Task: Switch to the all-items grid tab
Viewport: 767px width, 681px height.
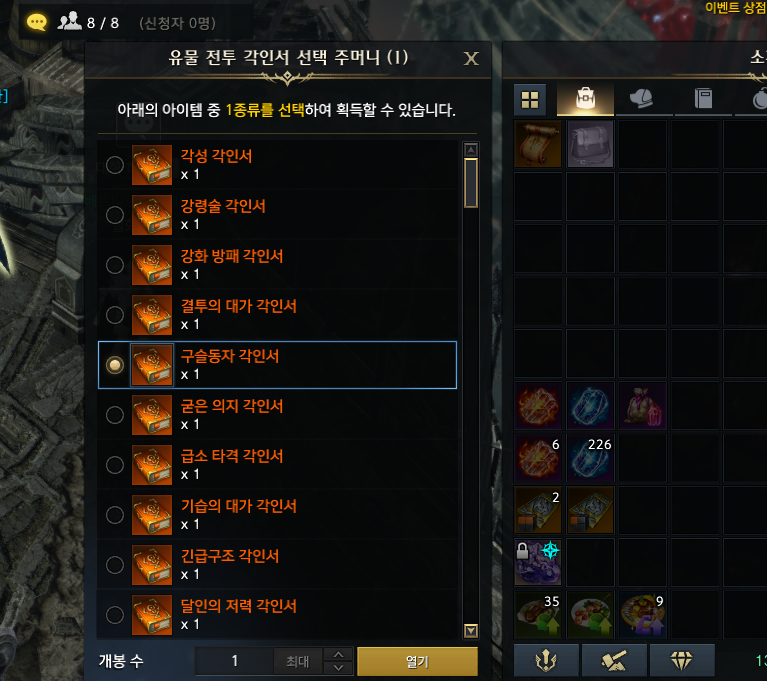Action: coord(530,99)
